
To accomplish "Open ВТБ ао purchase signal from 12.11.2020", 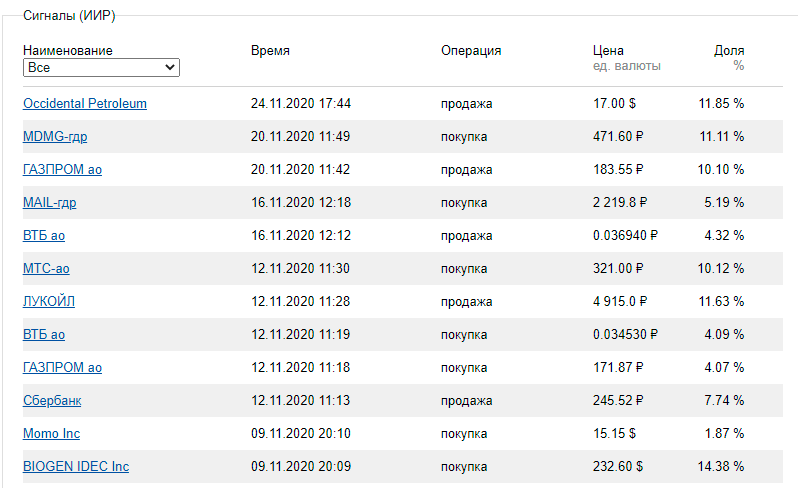I will [44, 335].
